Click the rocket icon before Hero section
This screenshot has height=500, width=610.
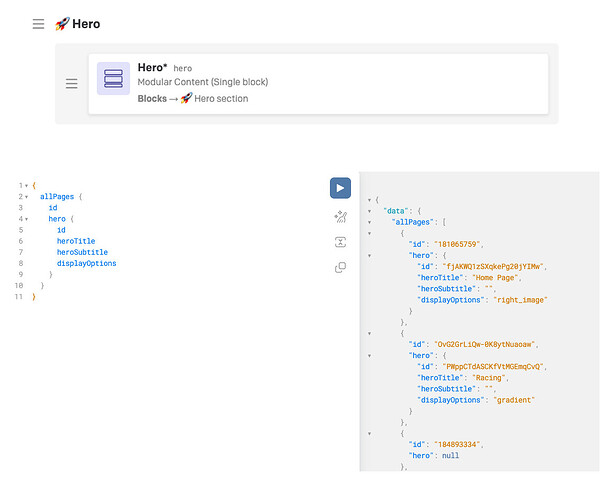tap(186, 98)
